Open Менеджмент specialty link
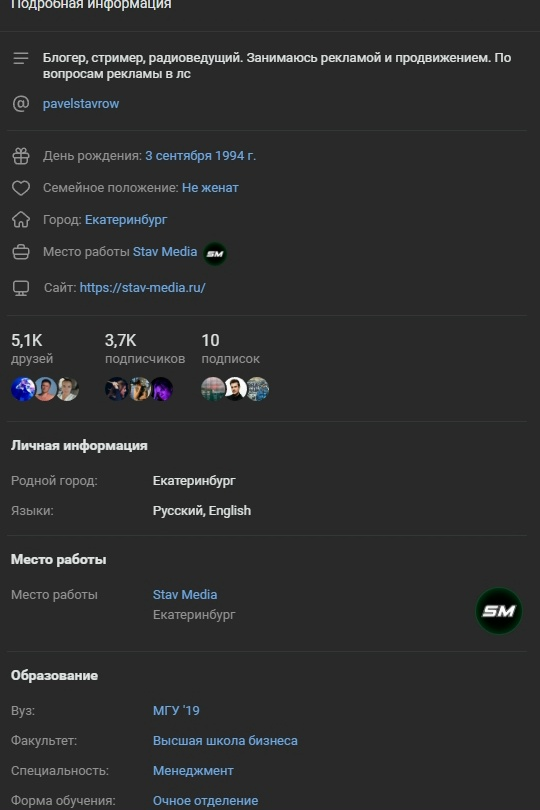Screen dimensions: 540x810 click(x=193, y=770)
